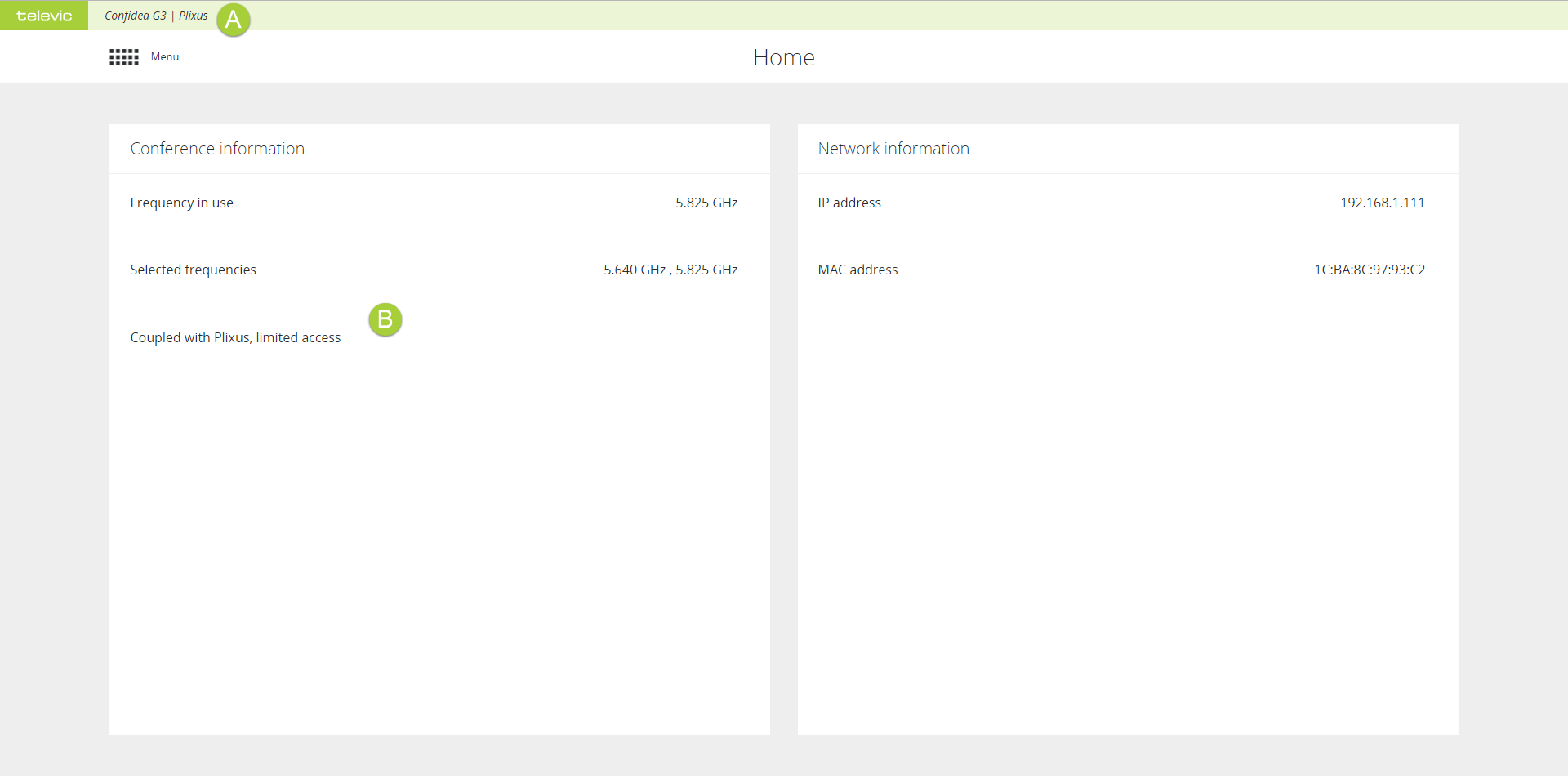Image resolution: width=1568 pixels, height=776 pixels.
Task: Select the Confidea G3 header text
Action: click(x=135, y=16)
